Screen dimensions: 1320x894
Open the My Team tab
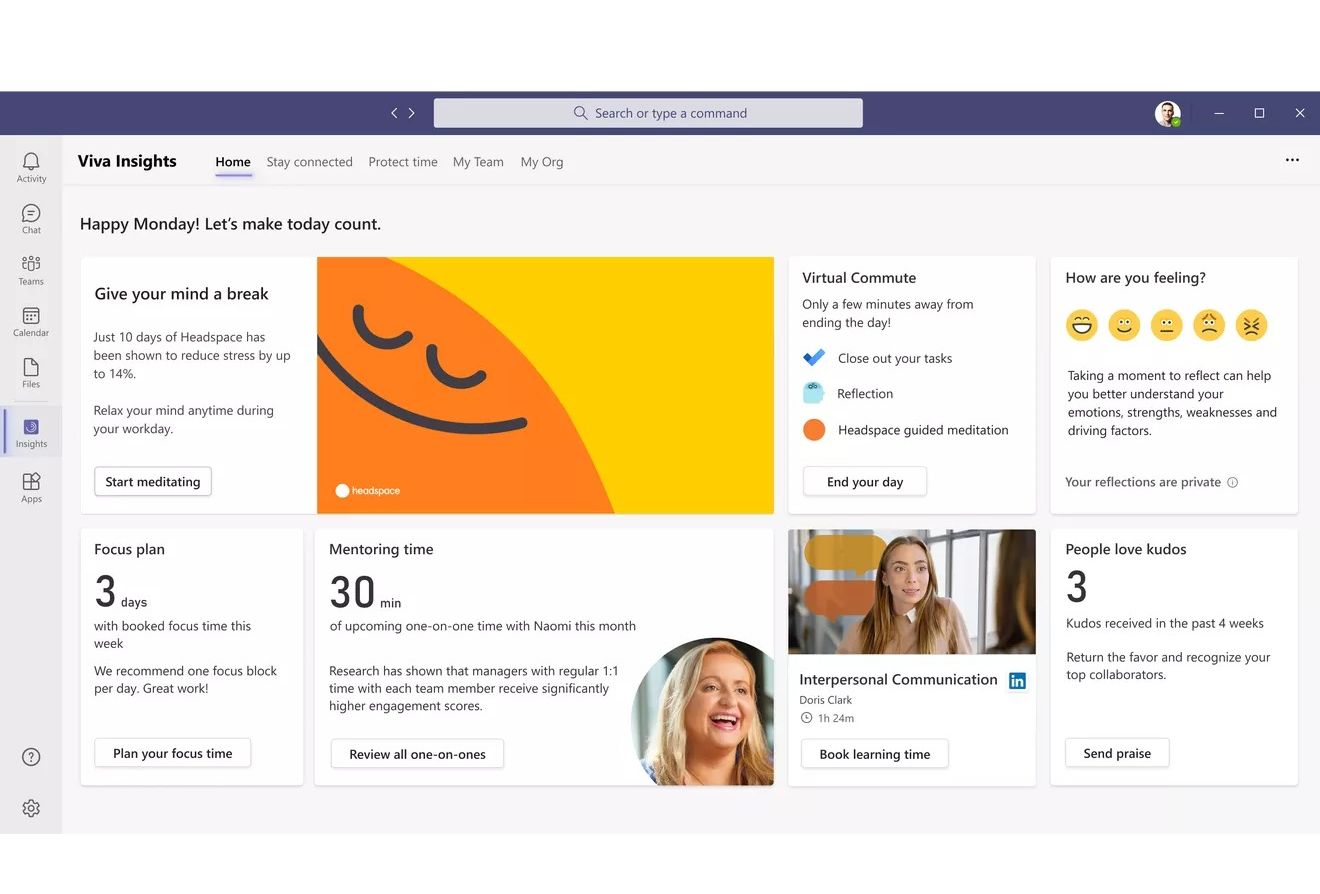(478, 162)
